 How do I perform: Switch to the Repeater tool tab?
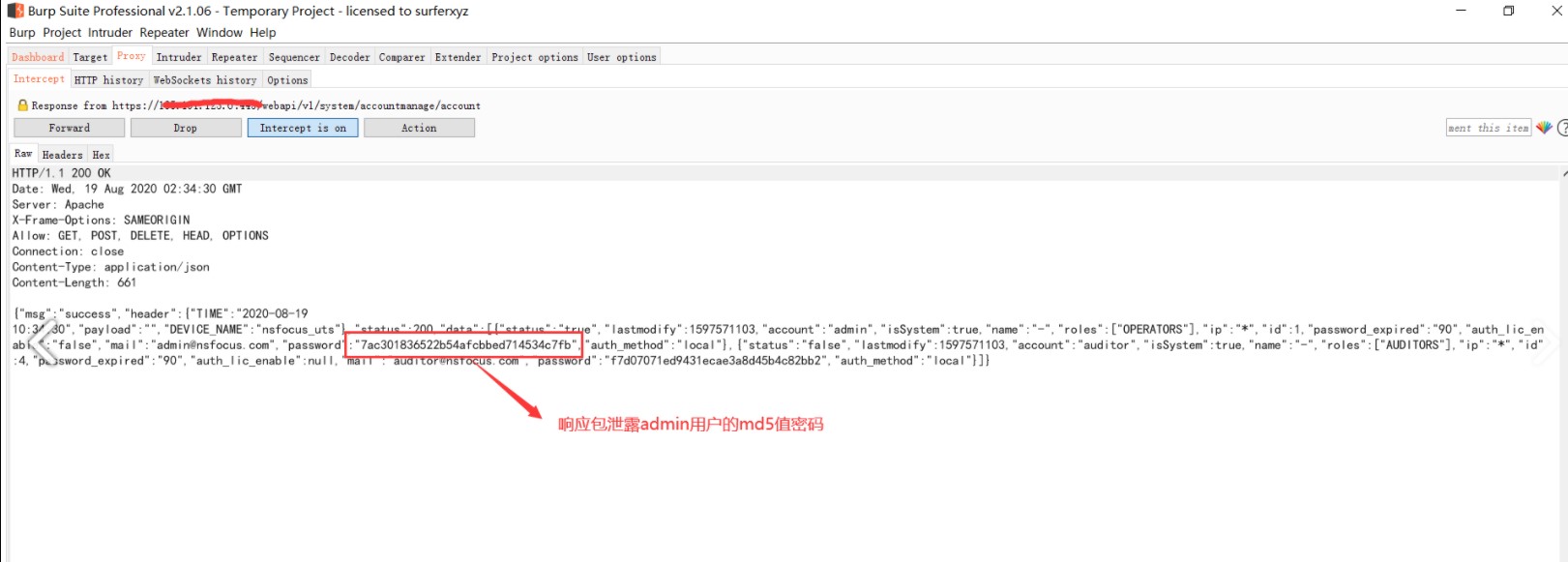coord(235,57)
